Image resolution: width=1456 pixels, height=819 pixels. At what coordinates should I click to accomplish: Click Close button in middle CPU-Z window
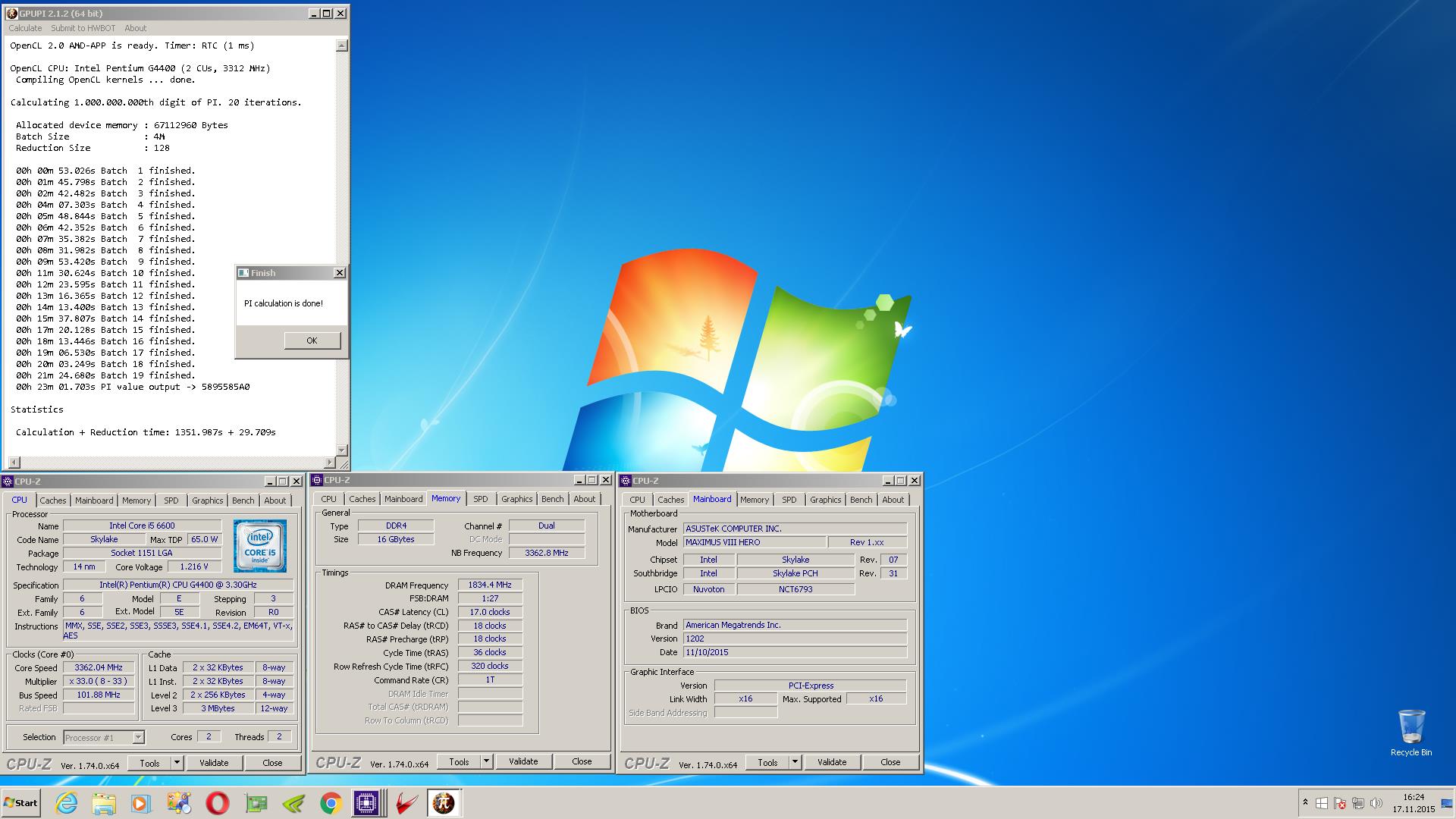tap(582, 761)
